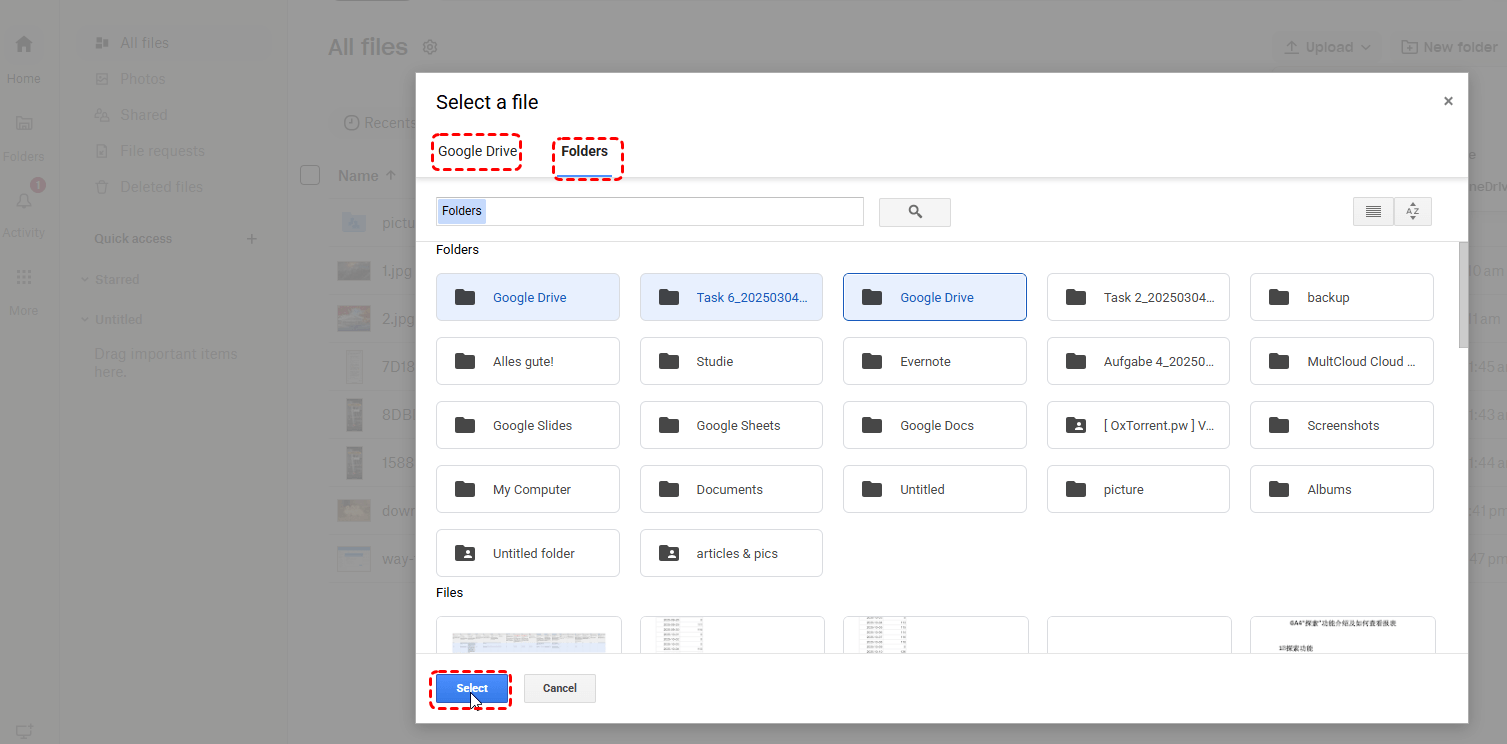Screen dimensions: 1507x744
Task: Toggle the select-all checkbox beside Name
Action: click(310, 176)
